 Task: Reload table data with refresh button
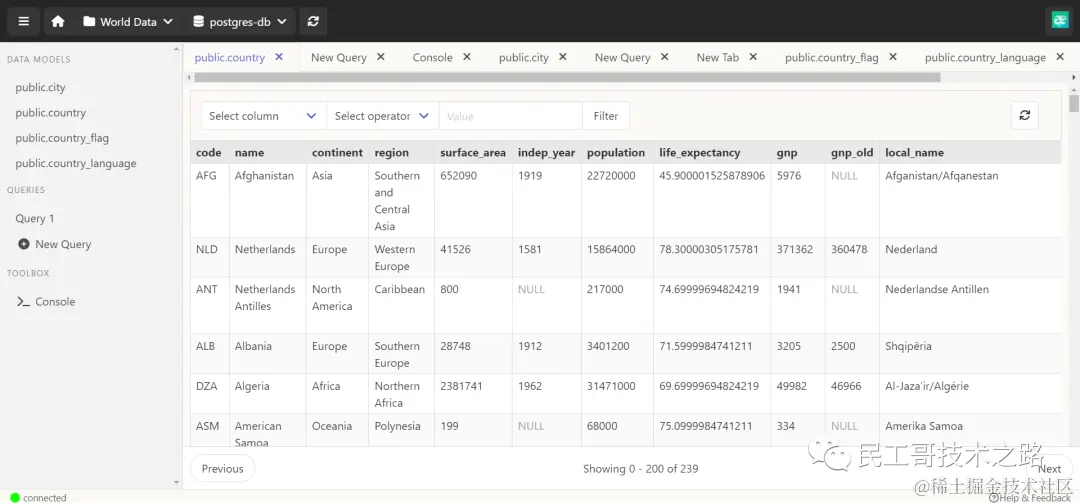pos(1025,116)
